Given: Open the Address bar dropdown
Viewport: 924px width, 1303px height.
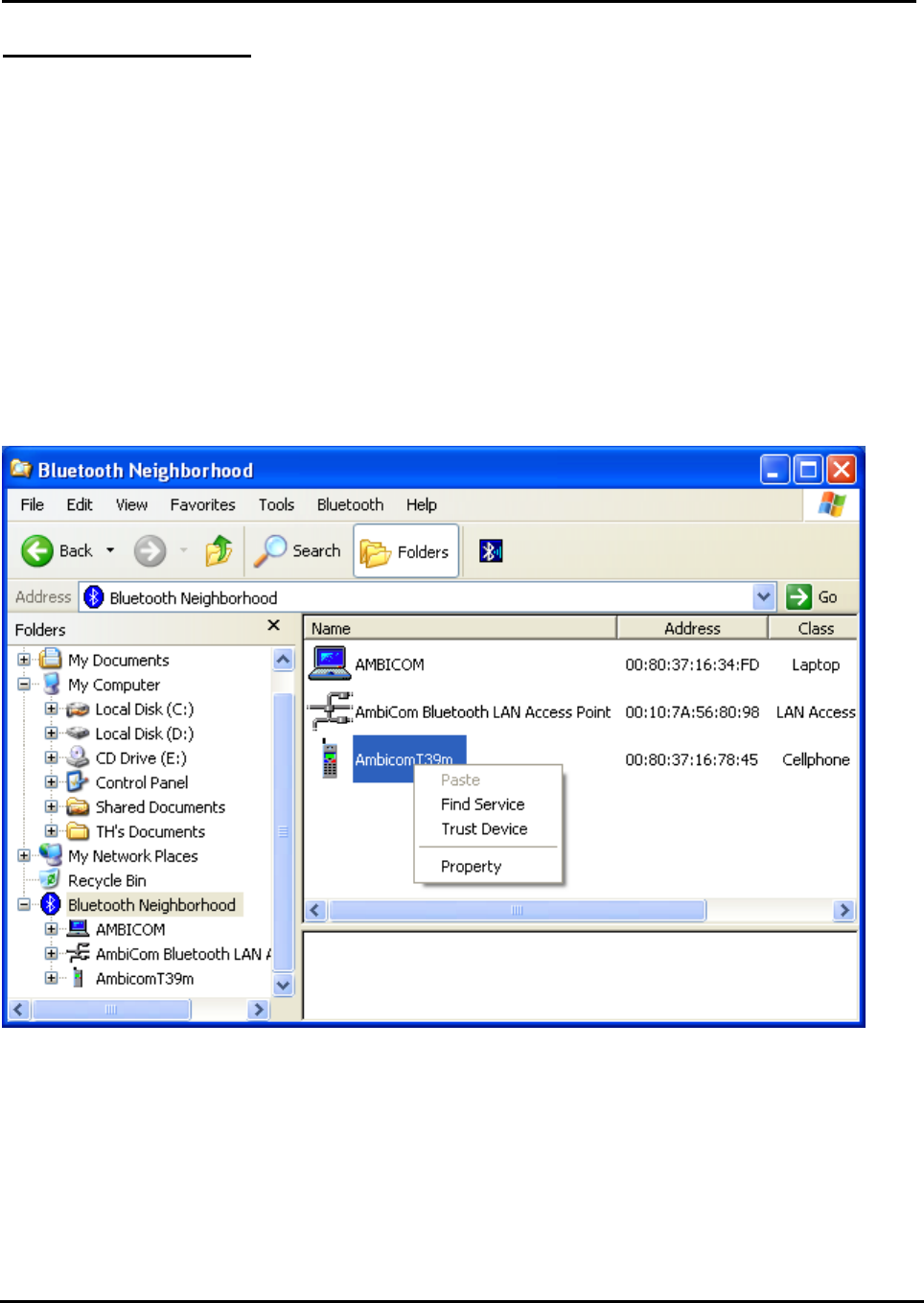Looking at the screenshot, I should tap(764, 597).
